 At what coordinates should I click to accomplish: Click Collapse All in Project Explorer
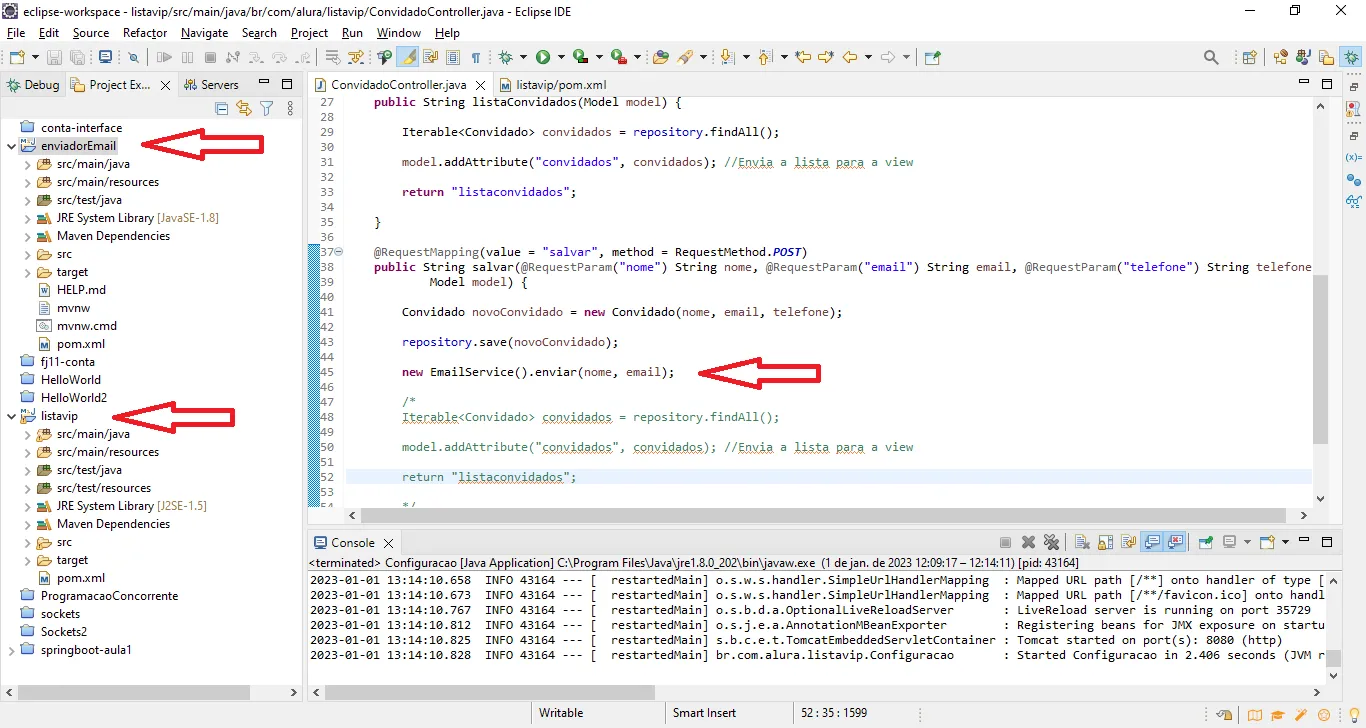tap(222, 108)
